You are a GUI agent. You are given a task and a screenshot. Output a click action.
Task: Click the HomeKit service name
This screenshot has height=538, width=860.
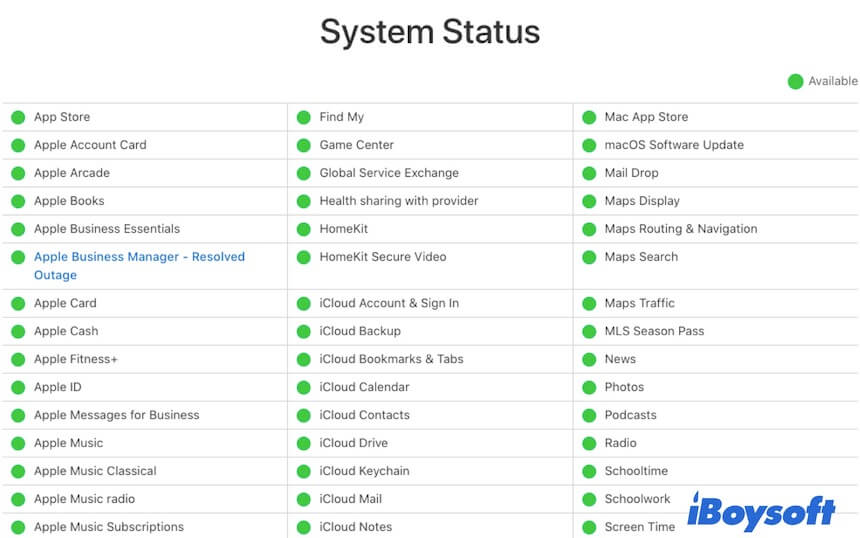click(x=343, y=229)
